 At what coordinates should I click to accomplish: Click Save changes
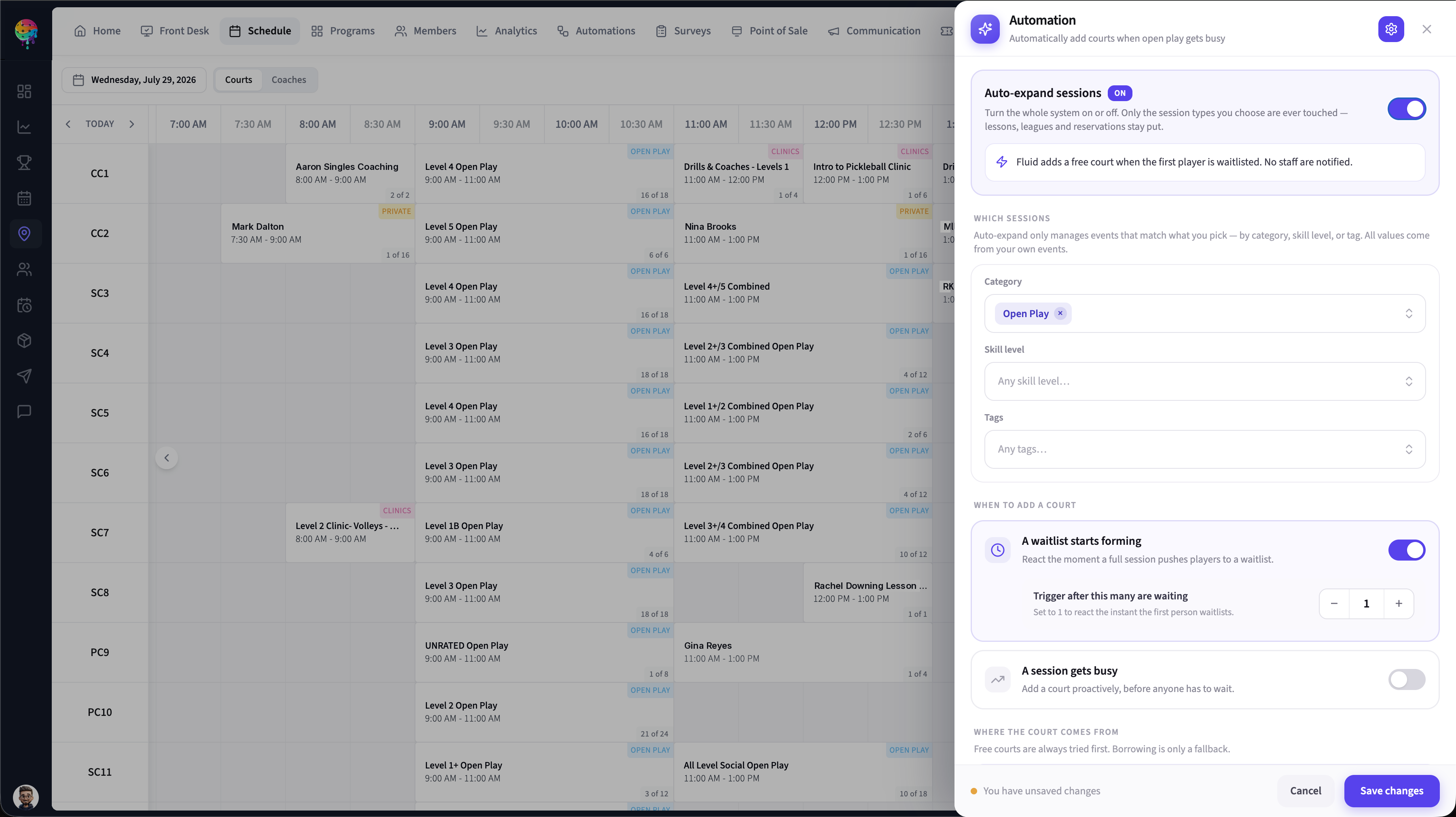click(1392, 790)
